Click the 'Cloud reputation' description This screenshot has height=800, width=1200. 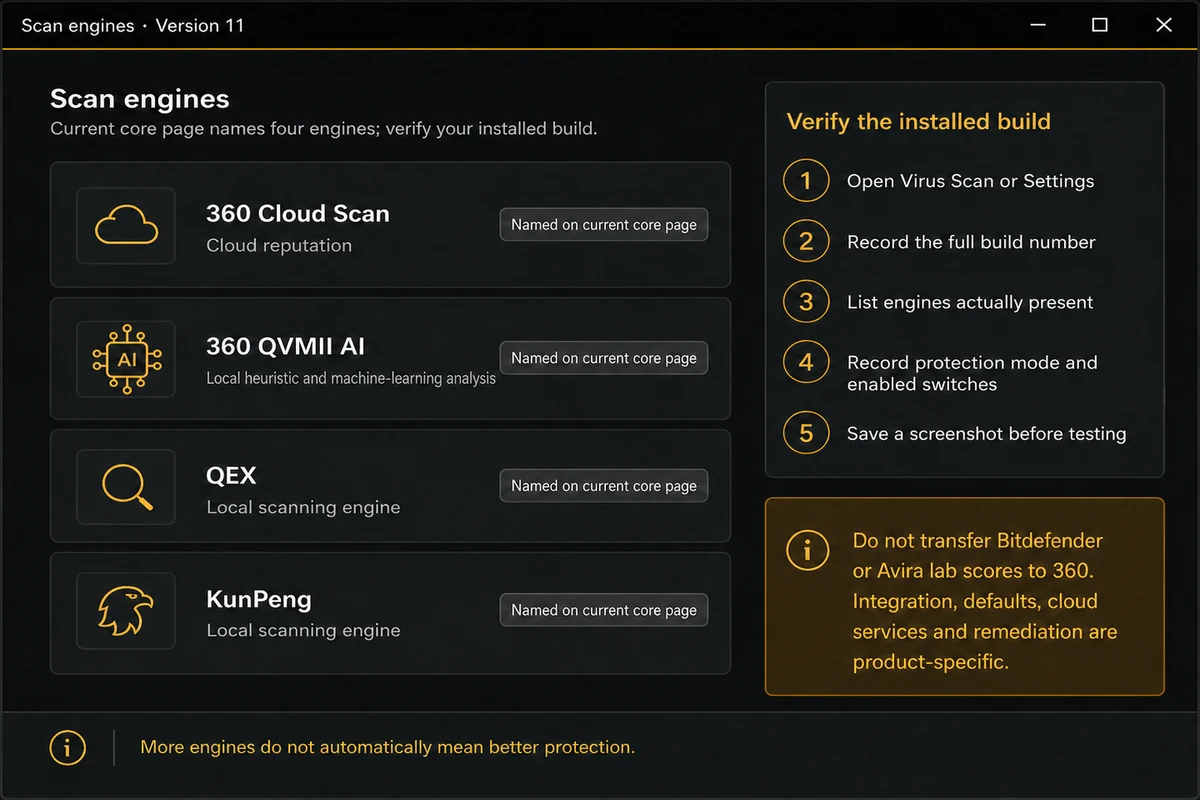click(279, 245)
